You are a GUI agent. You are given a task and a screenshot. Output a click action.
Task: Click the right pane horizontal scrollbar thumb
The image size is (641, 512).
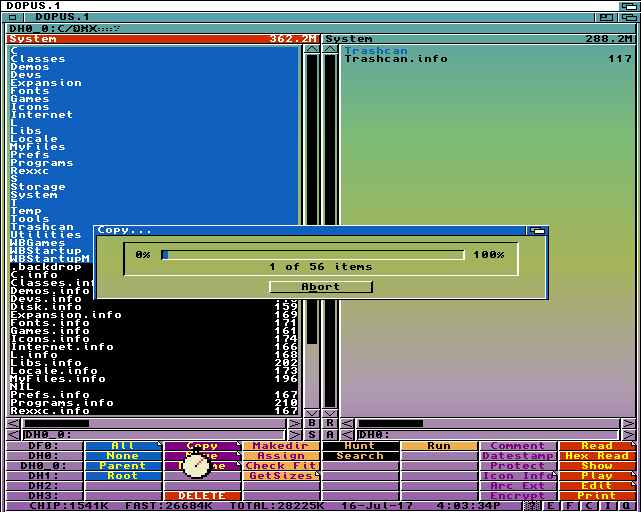click(x=391, y=423)
